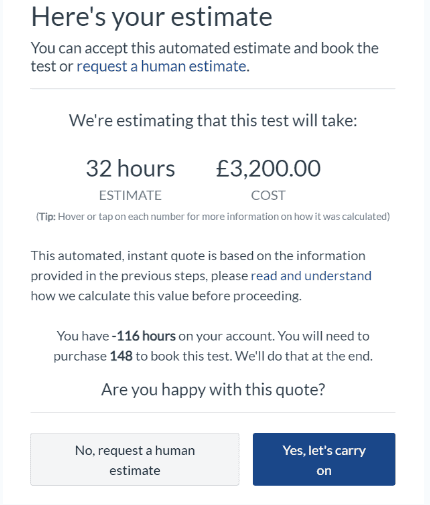
Task: Click the 'Are you happy with this quote?' text
Action: pos(213,389)
